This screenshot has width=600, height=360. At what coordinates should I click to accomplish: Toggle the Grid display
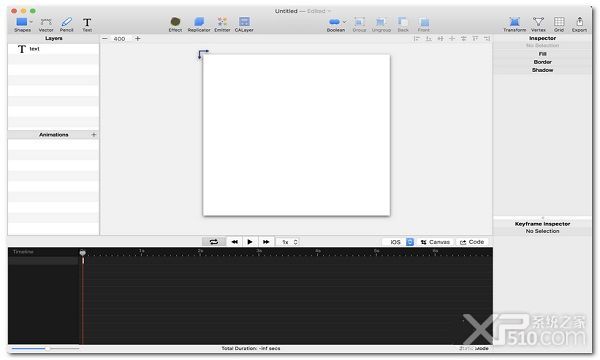559,24
